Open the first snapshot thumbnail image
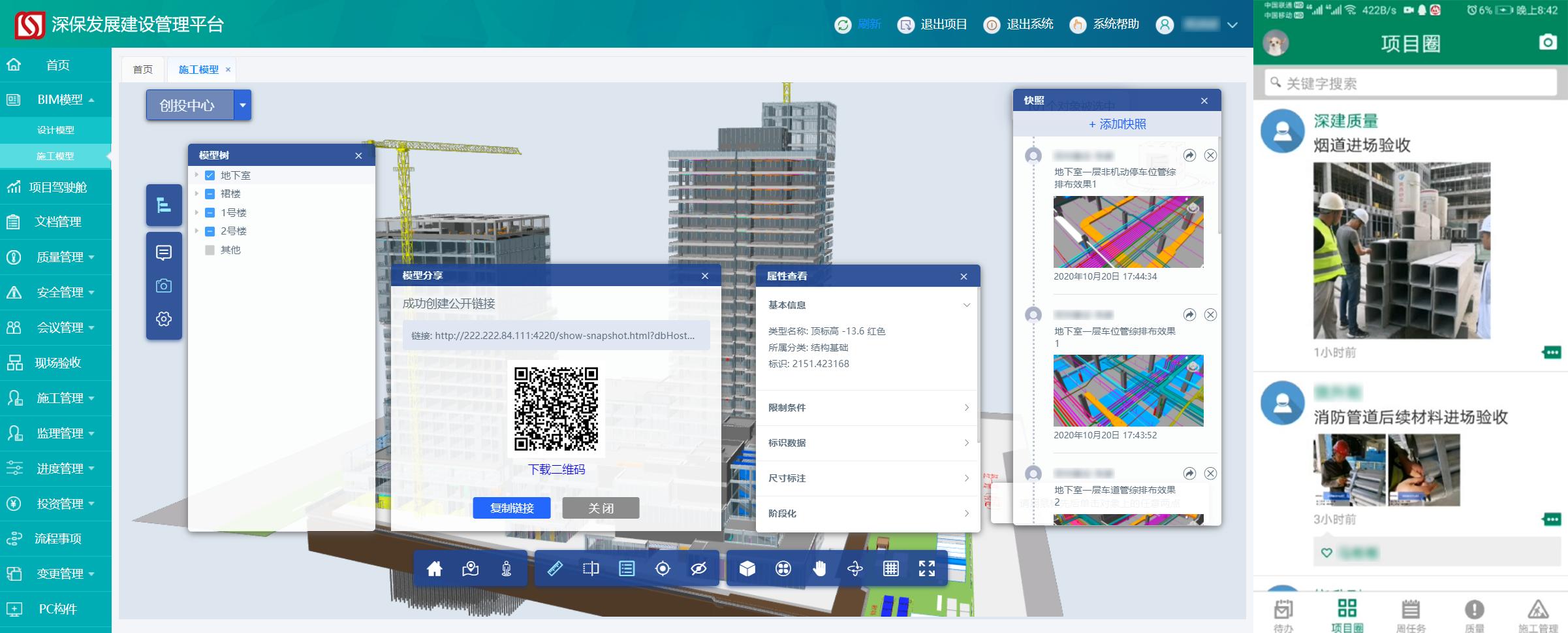 tap(1129, 232)
